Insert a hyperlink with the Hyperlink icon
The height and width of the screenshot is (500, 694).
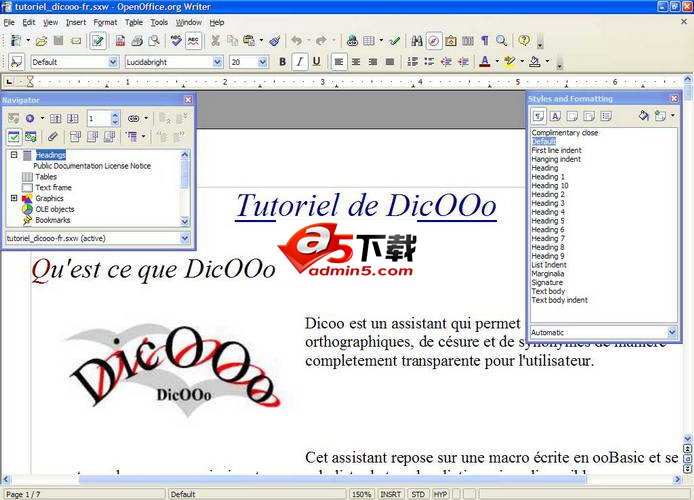[352, 41]
